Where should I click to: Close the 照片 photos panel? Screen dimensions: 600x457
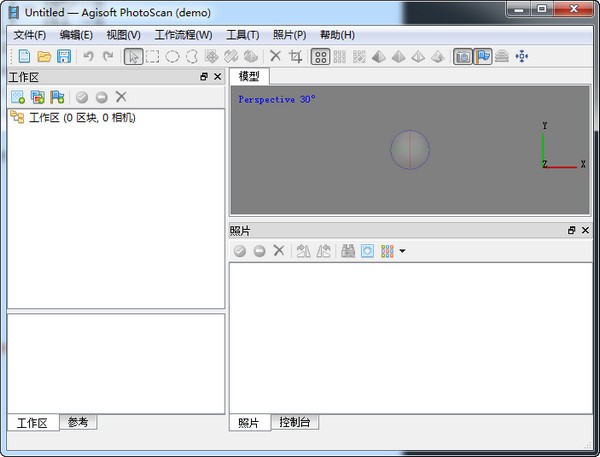pos(588,231)
